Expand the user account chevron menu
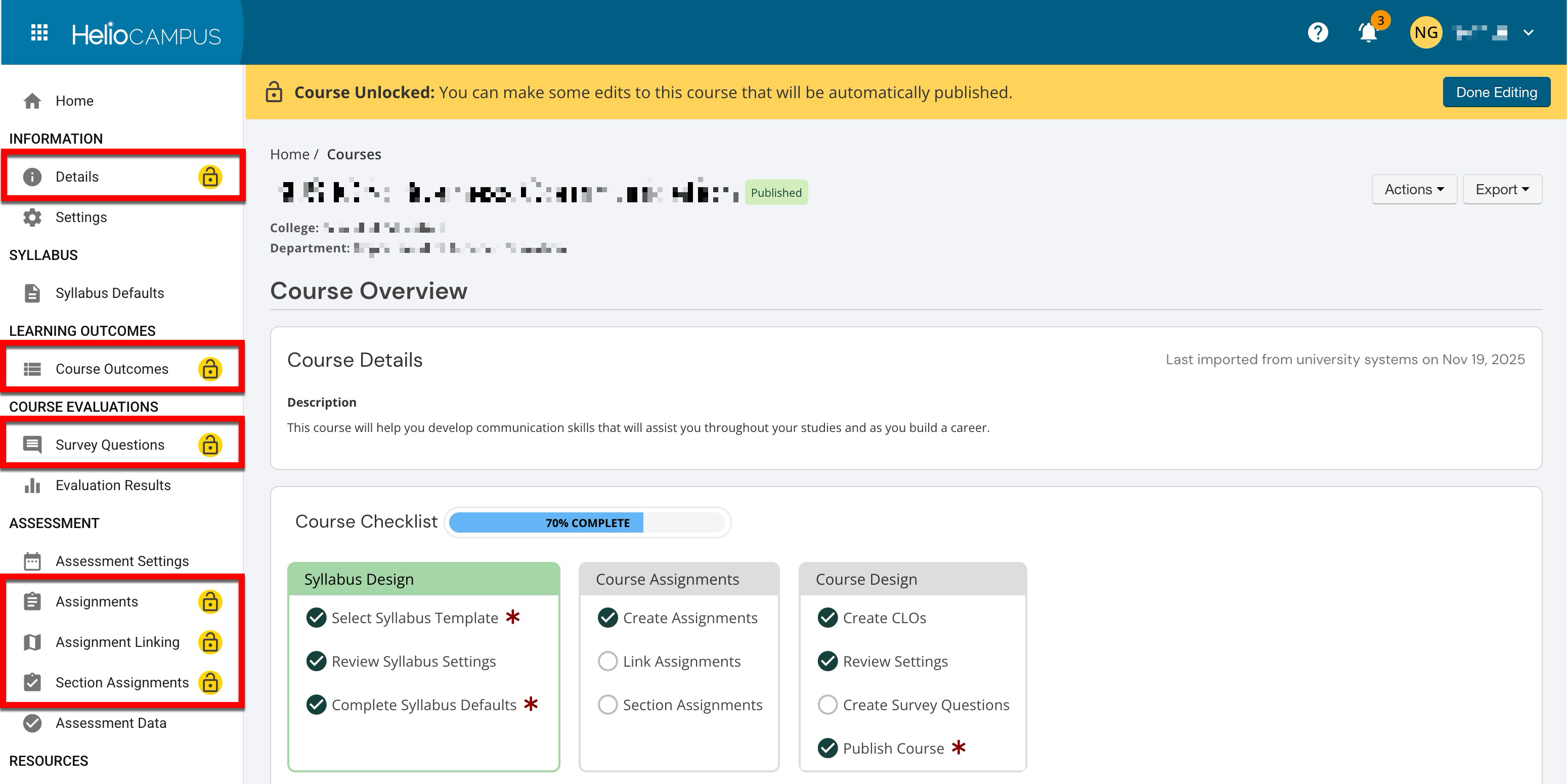Viewport: 1567px width, 784px height. click(x=1528, y=33)
